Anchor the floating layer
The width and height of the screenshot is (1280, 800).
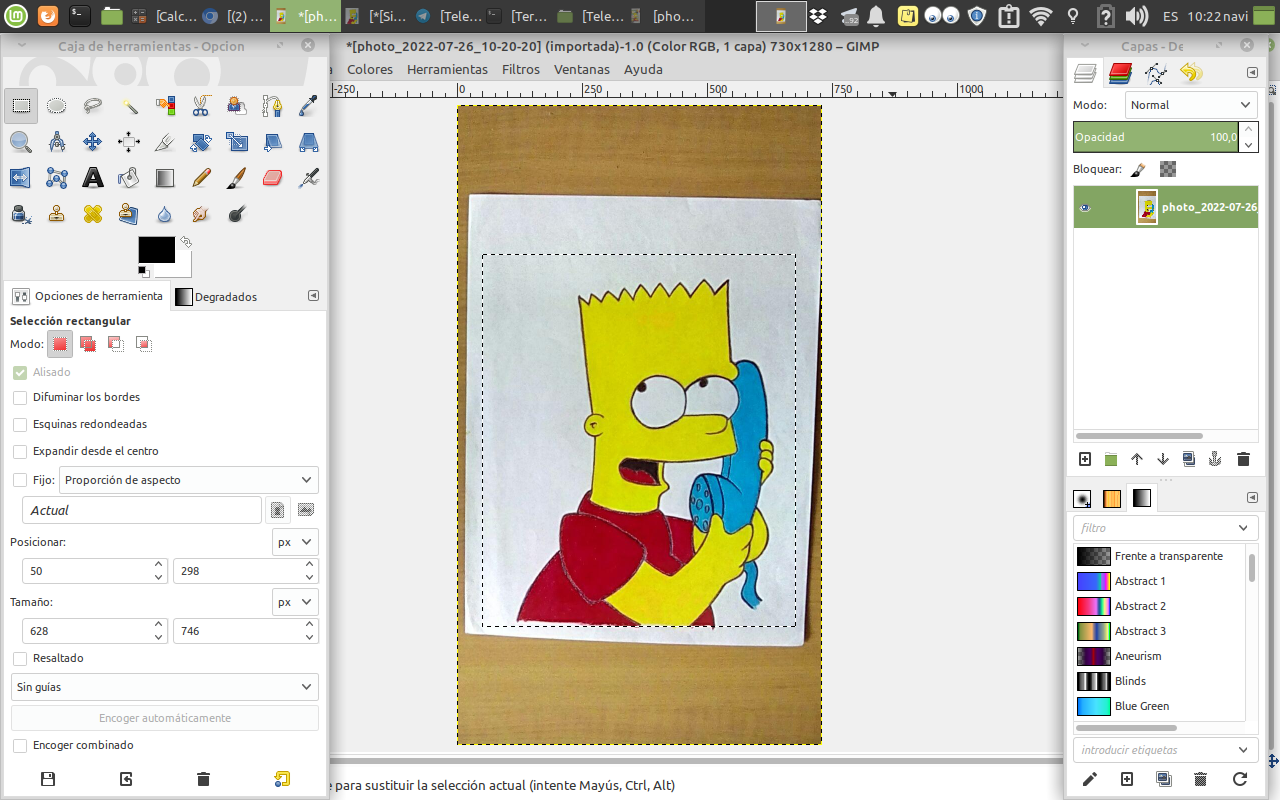[1215, 459]
